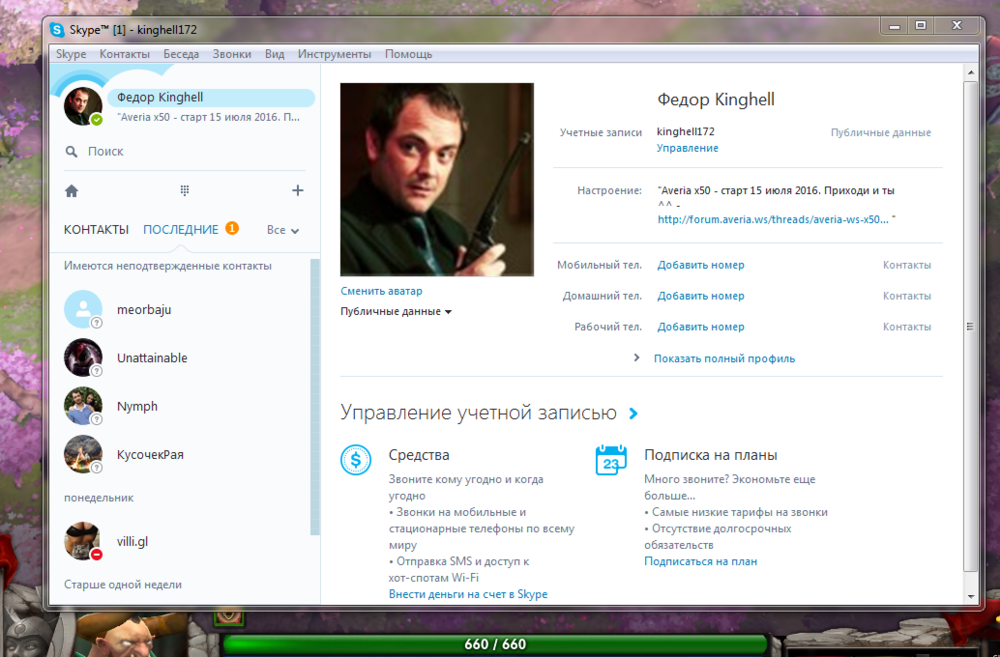Open the Все contacts filter dropdown
Screen dimensions: 1000x657
click(282, 229)
